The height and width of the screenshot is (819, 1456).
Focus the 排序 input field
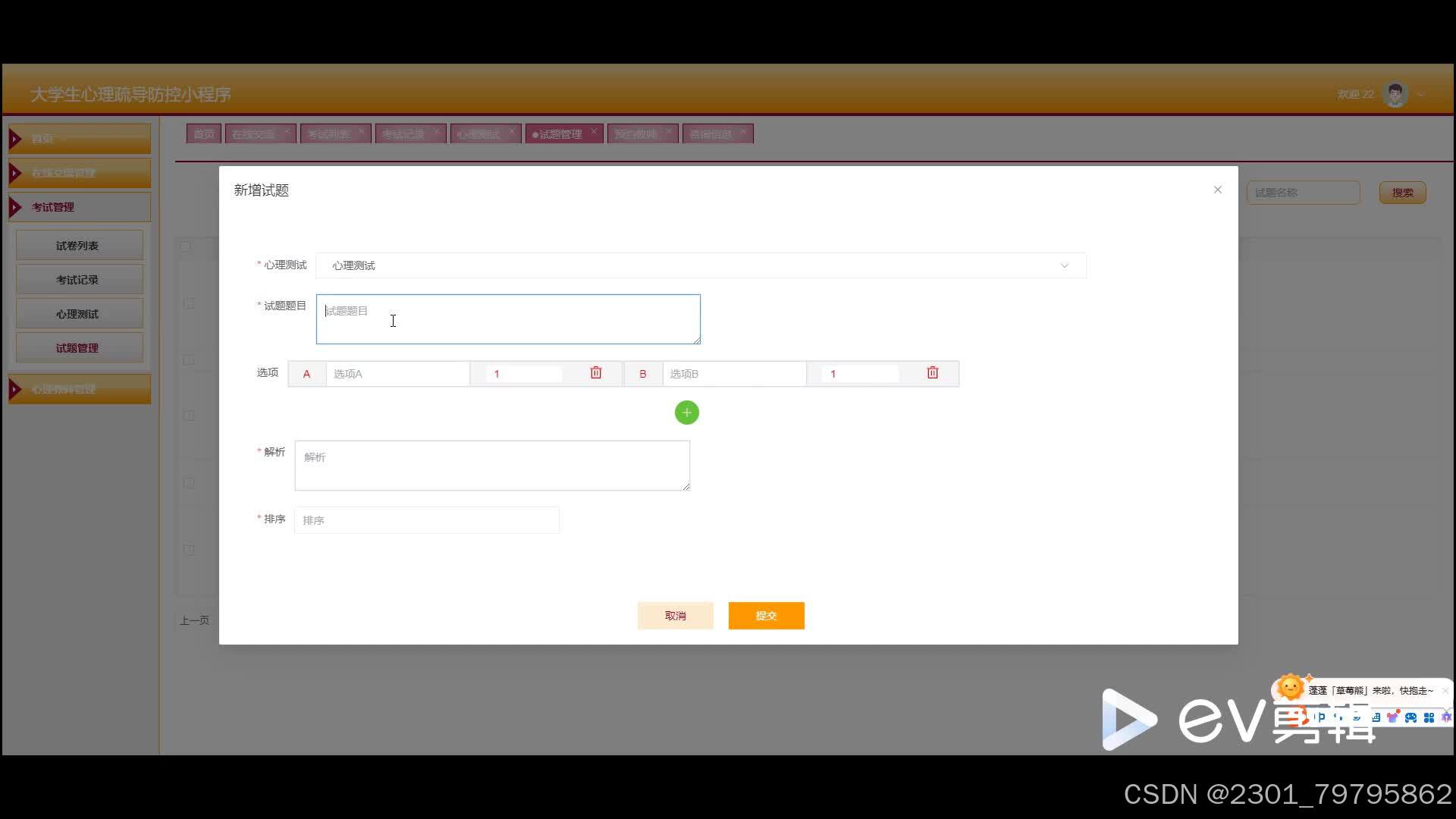[426, 520]
